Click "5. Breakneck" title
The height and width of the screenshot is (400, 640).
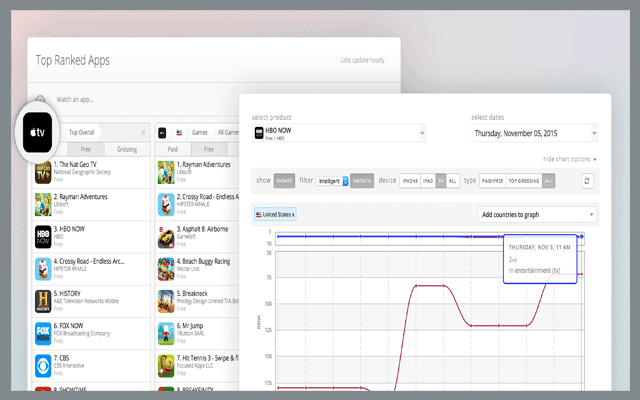click(192, 293)
